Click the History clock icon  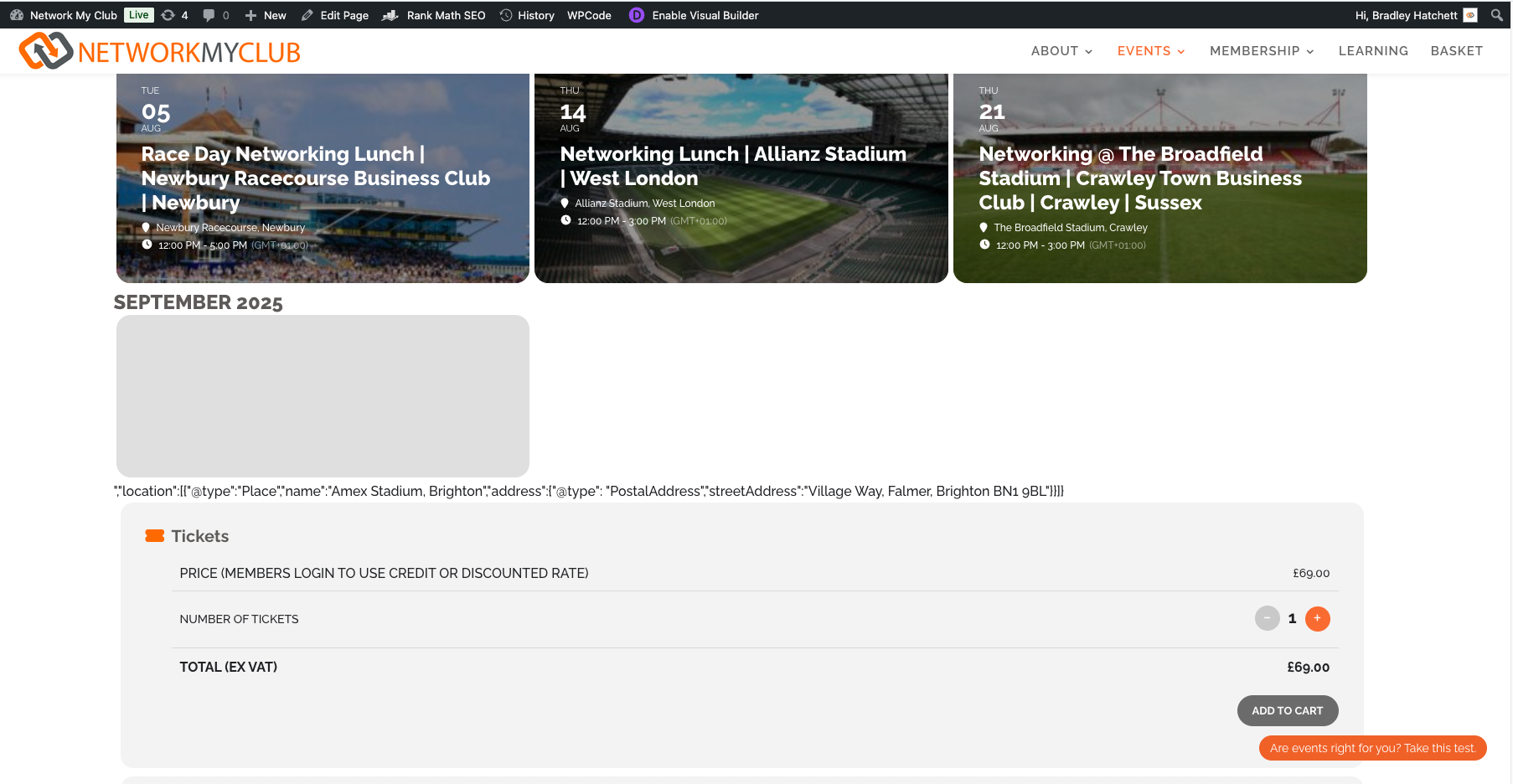[506, 15]
